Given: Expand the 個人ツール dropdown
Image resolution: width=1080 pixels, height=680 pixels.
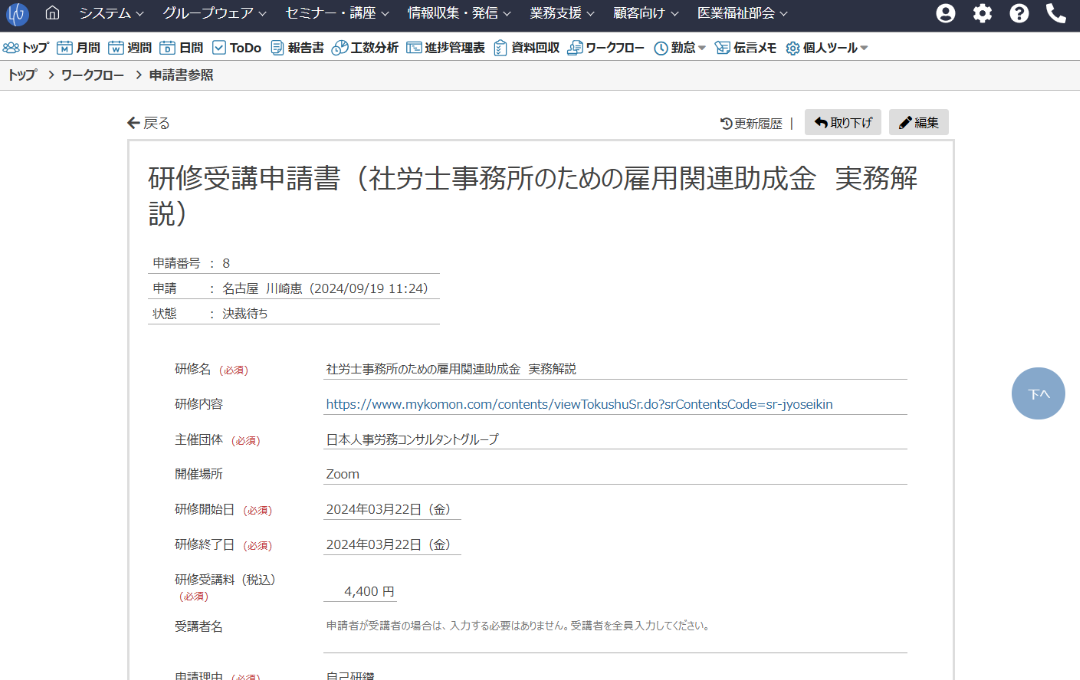Looking at the screenshot, I should pyautogui.click(x=827, y=48).
